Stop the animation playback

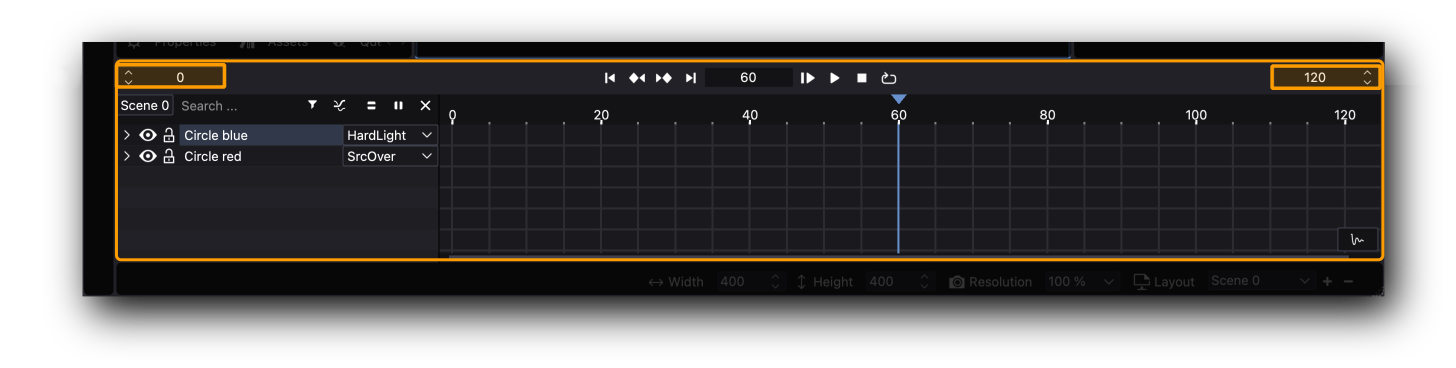click(x=862, y=78)
